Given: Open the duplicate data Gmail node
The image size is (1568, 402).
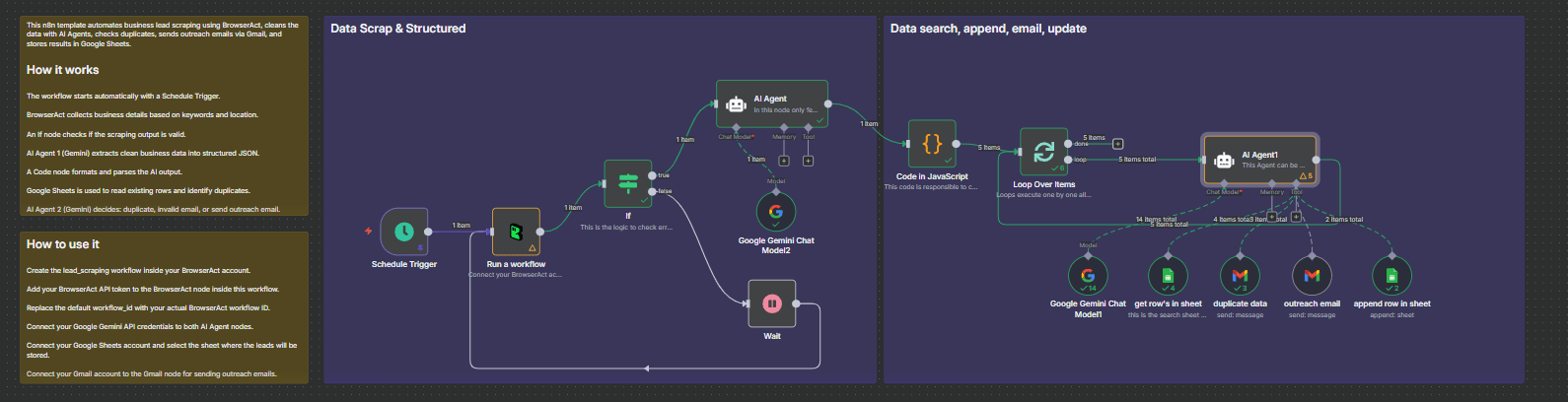Looking at the screenshot, I should [1240, 276].
